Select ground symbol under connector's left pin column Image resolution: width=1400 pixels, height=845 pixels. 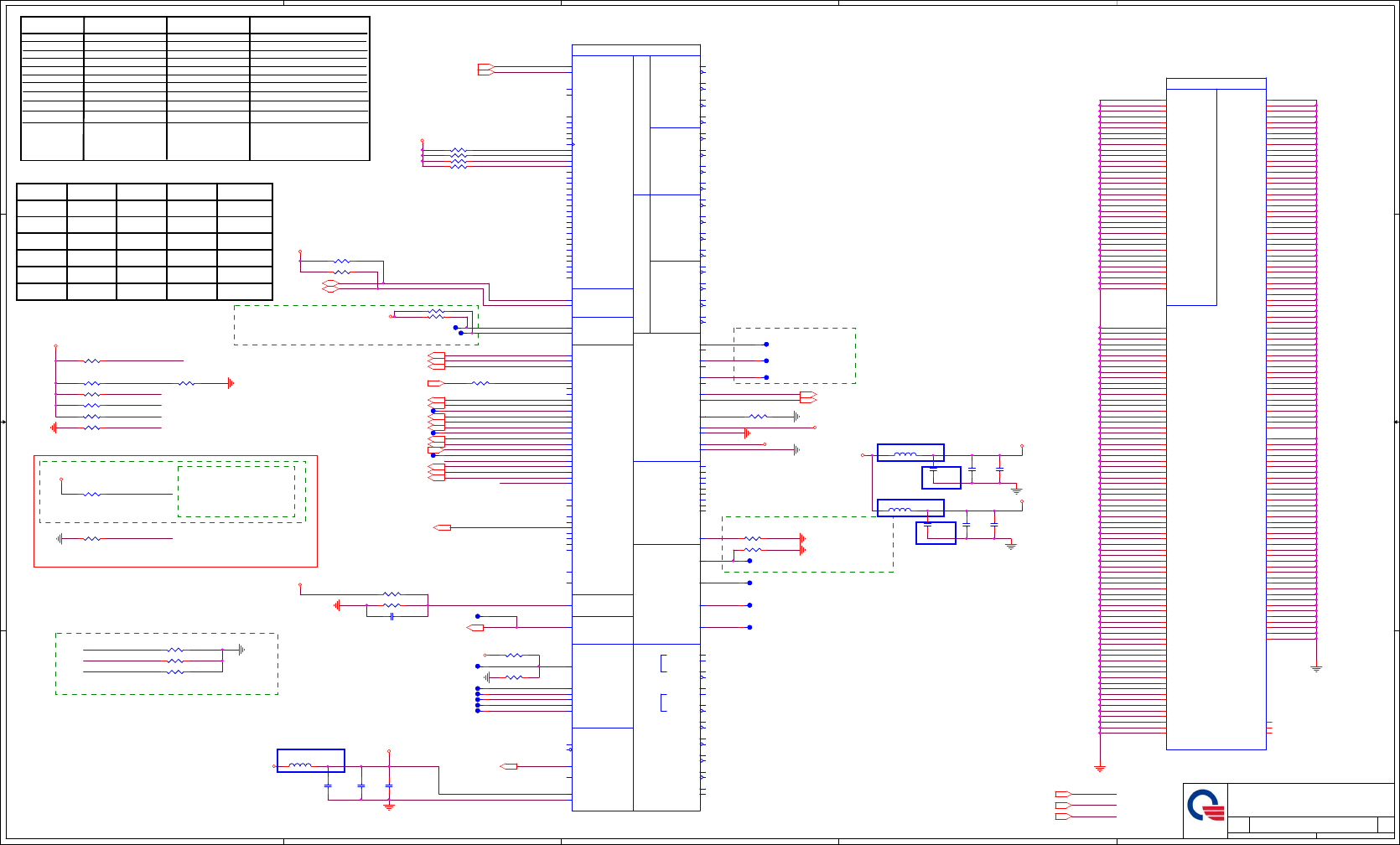(x=1100, y=768)
